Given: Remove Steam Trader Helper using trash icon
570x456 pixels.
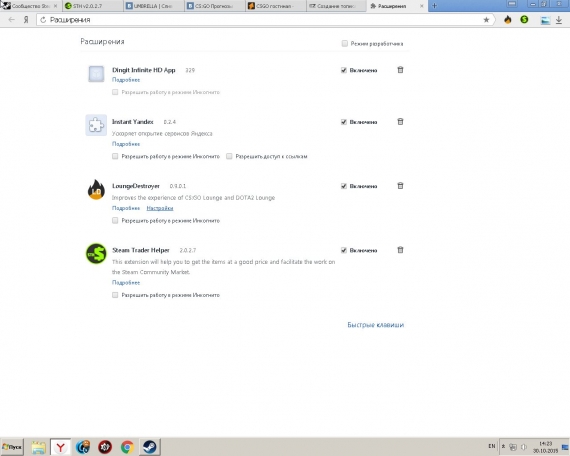Looking at the screenshot, I should 400,250.
